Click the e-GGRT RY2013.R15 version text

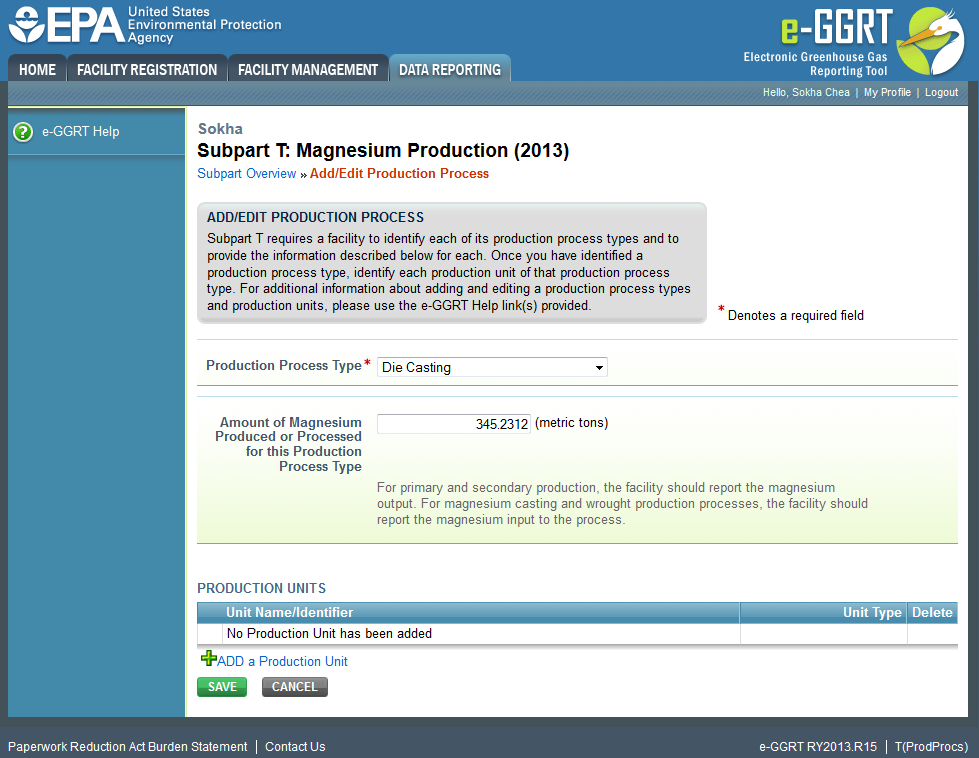coord(818,747)
